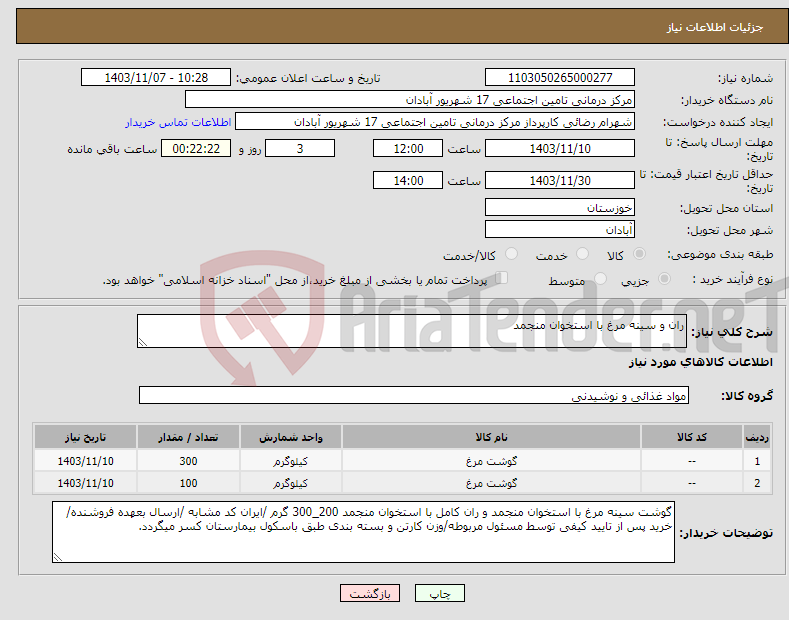The width and height of the screenshot is (789, 620).
Task: Click the general description text area
Action: (412, 331)
